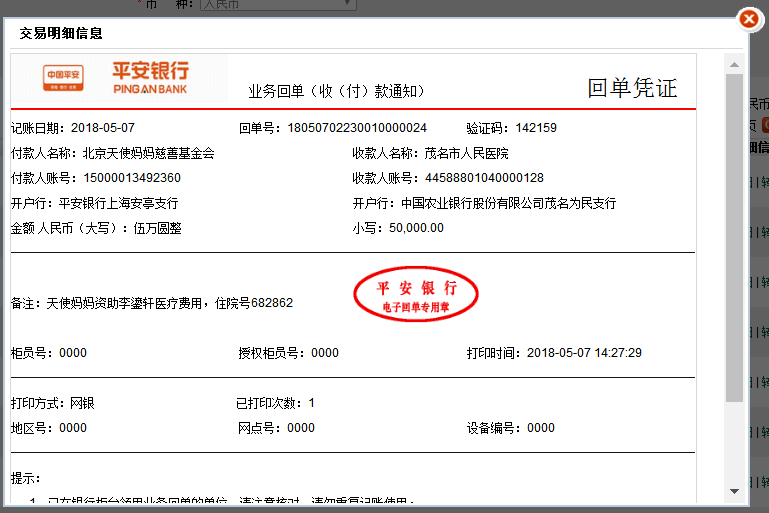The height and width of the screenshot is (513, 769).
Task: Click the 交易明细信息 dialog title
Action: click(61, 33)
